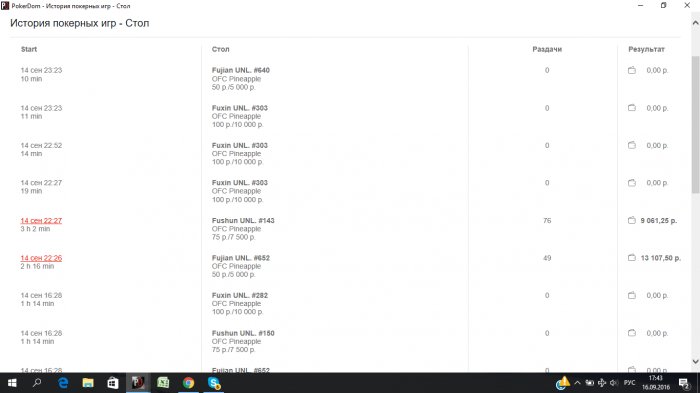Open Microsoft Edge from the taskbar

click(x=63, y=383)
